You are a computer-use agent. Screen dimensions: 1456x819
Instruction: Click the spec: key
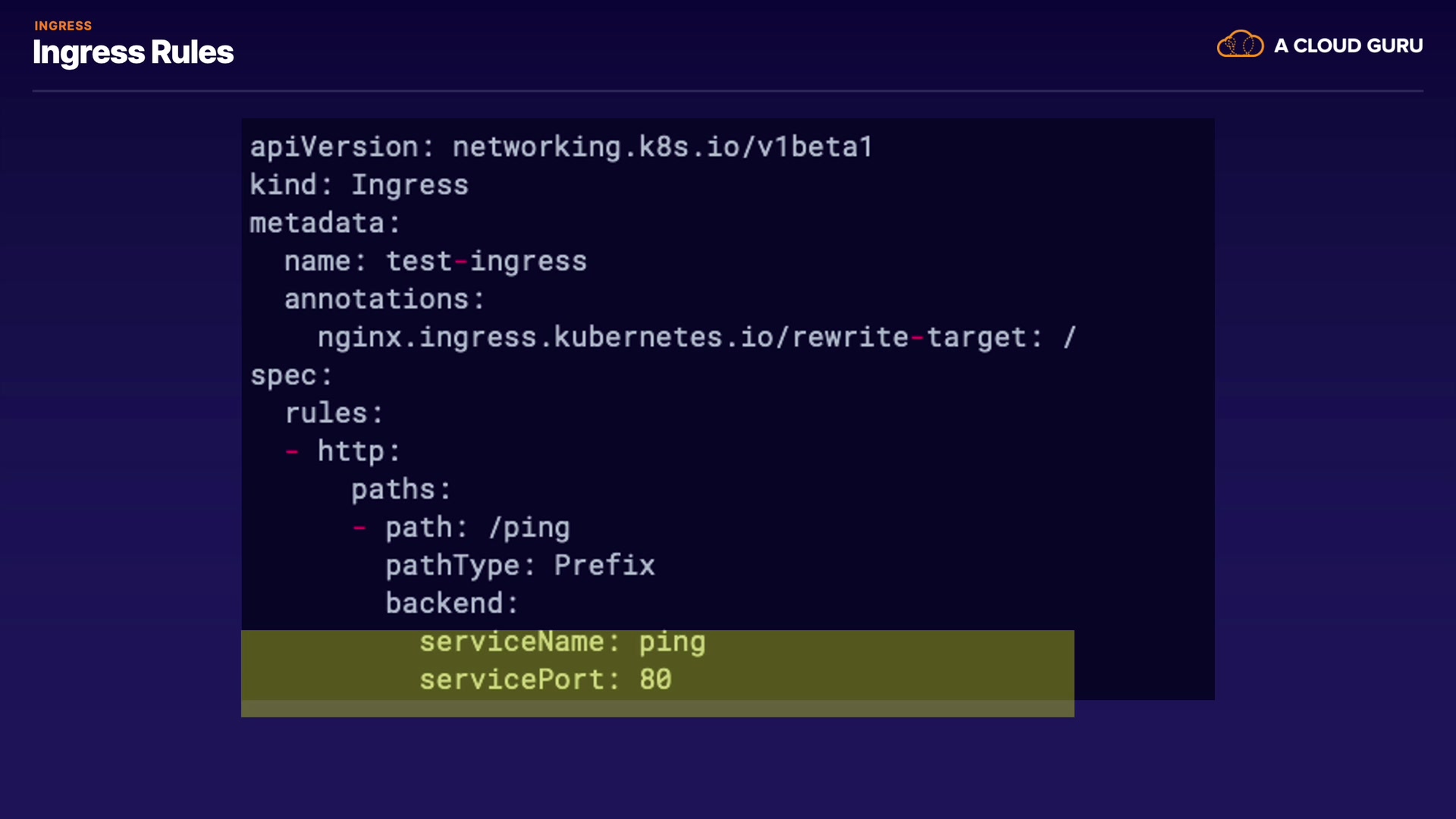pos(291,375)
